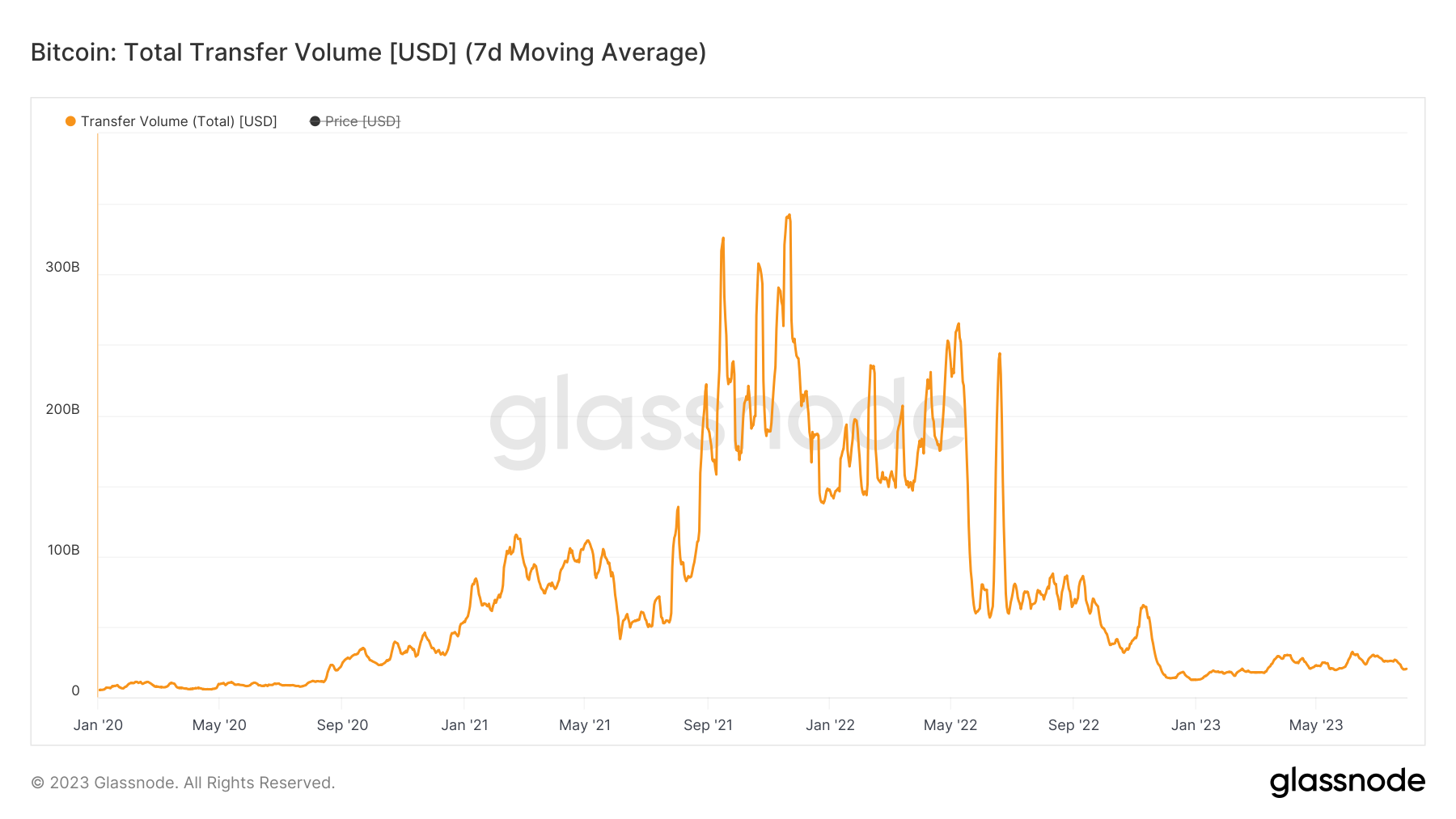The width and height of the screenshot is (1456, 819).
Task: Select the Jan '21 axis tick label
Action: point(464,725)
